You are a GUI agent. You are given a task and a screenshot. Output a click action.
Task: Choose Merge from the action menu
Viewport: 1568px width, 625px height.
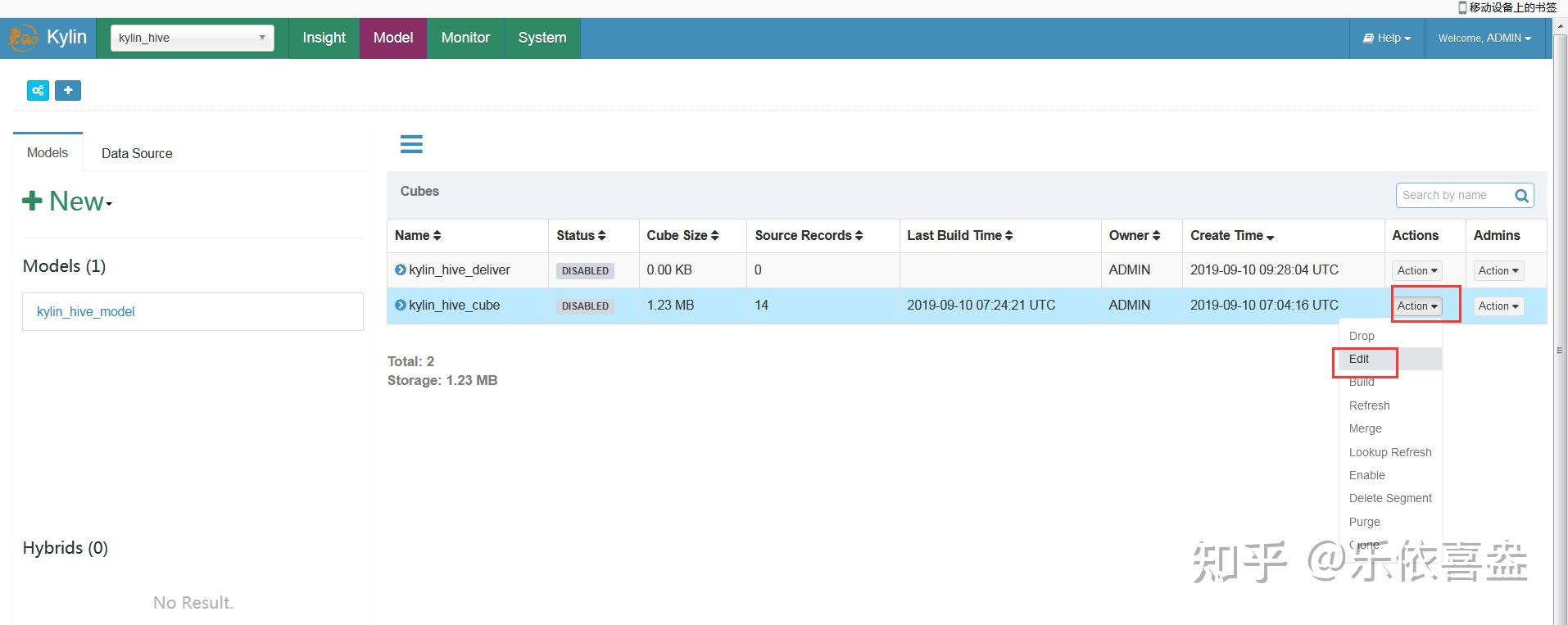[1390, 428]
